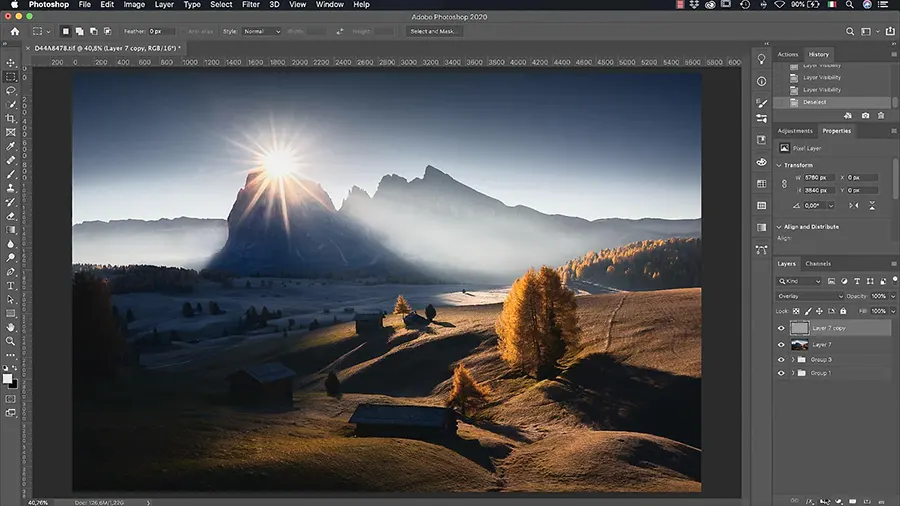The image size is (900, 506).
Task: Click the Select and Mask button
Action: [x=435, y=31]
